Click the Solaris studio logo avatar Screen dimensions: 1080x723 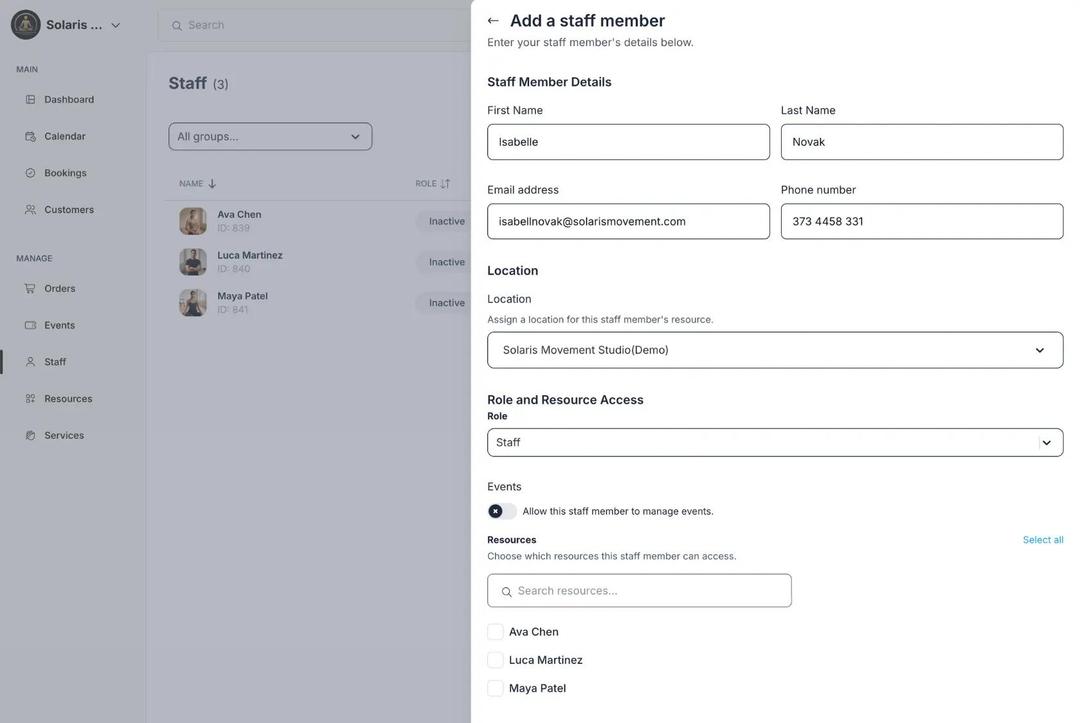click(x=26, y=25)
